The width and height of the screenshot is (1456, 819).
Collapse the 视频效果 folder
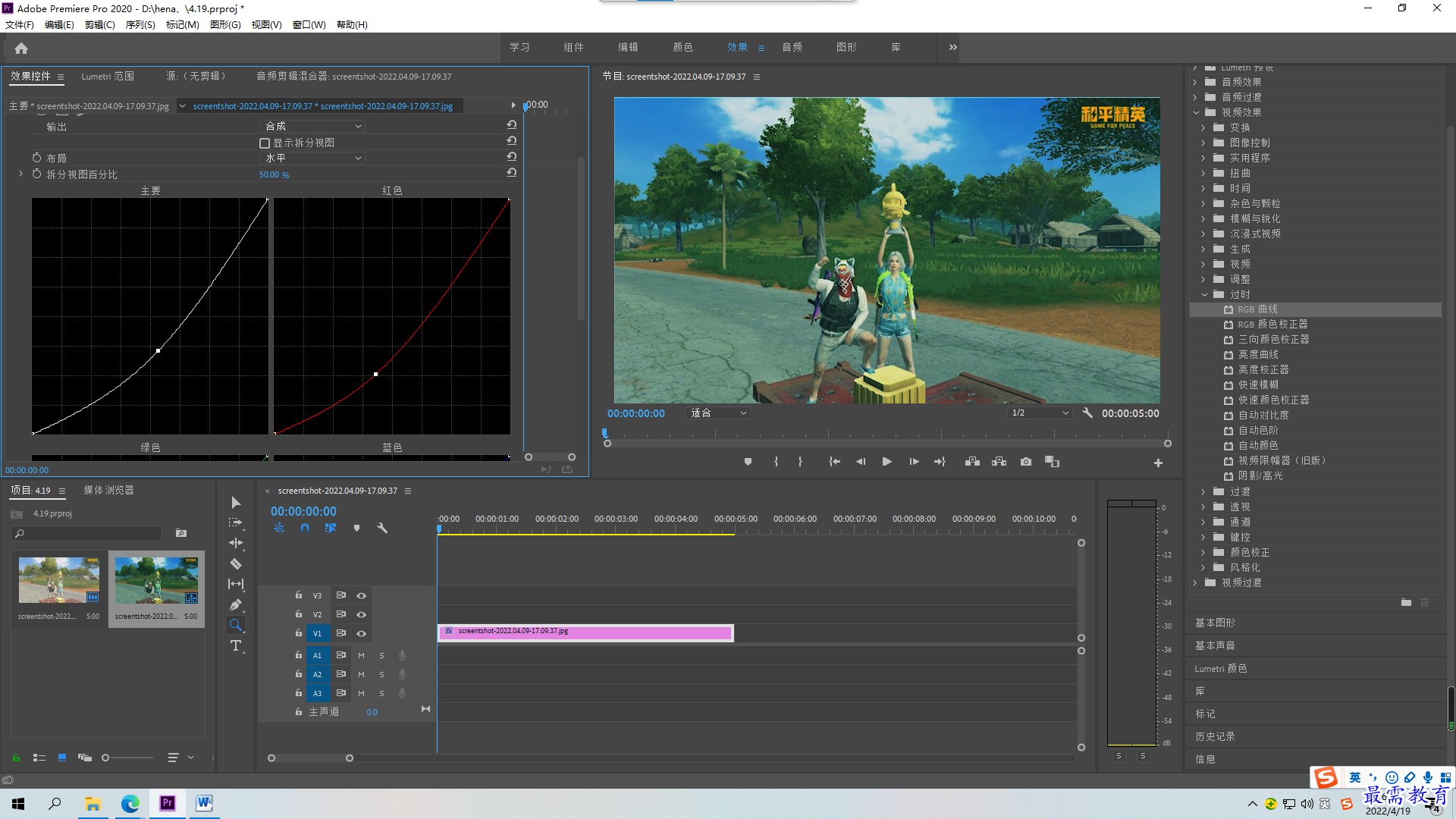1197,113
